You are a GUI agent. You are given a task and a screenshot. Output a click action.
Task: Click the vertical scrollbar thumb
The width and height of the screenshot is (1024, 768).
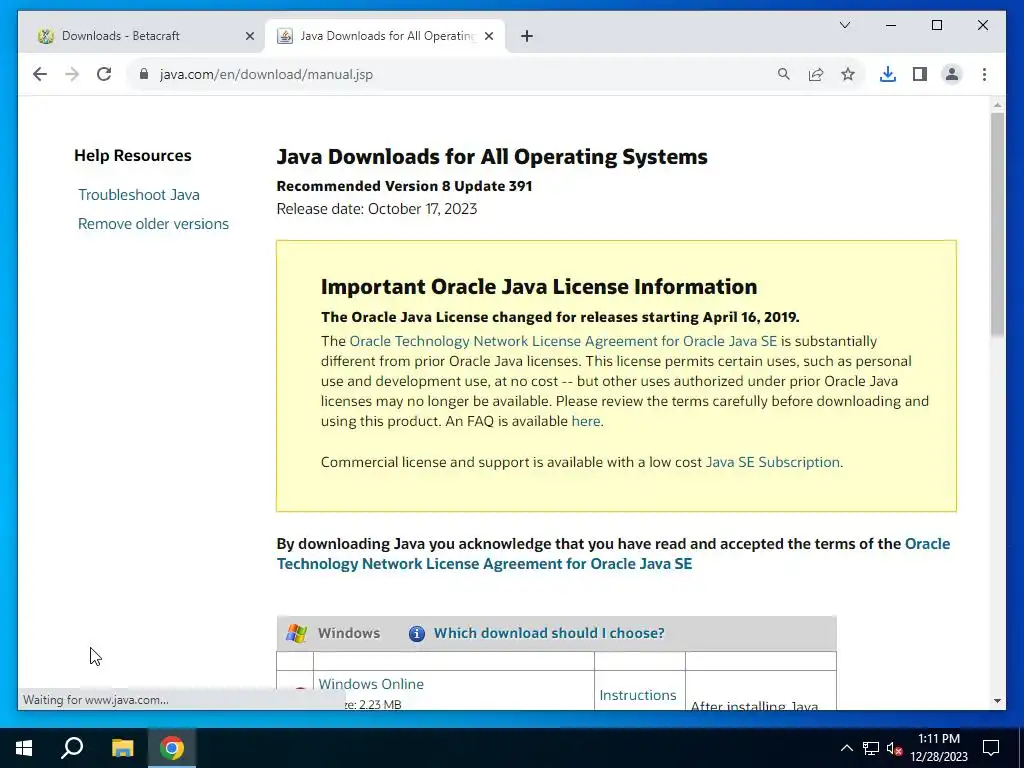pyautogui.click(x=997, y=225)
